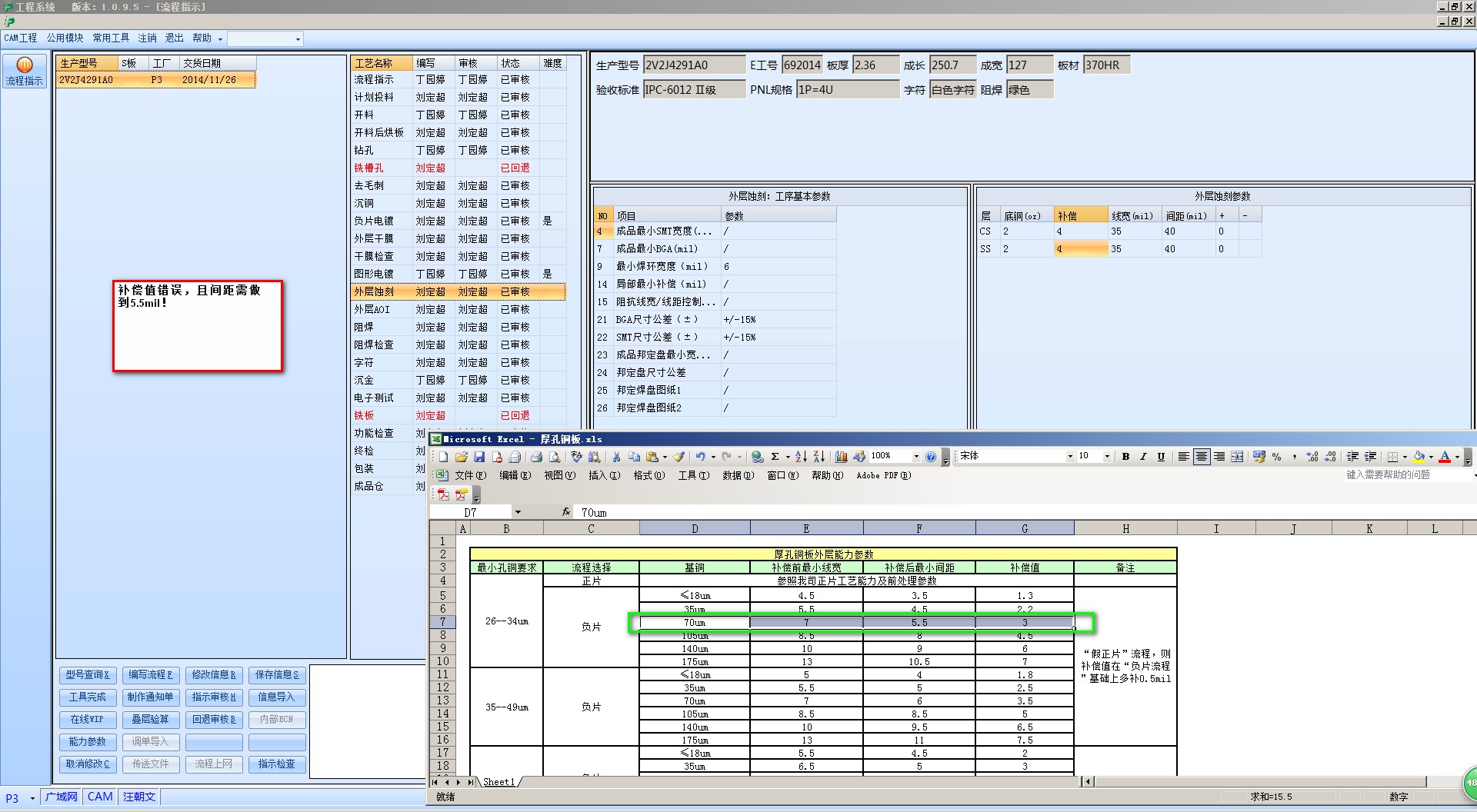Open the 公用模块 menu
This screenshot has width=1477, height=812.
(x=65, y=38)
